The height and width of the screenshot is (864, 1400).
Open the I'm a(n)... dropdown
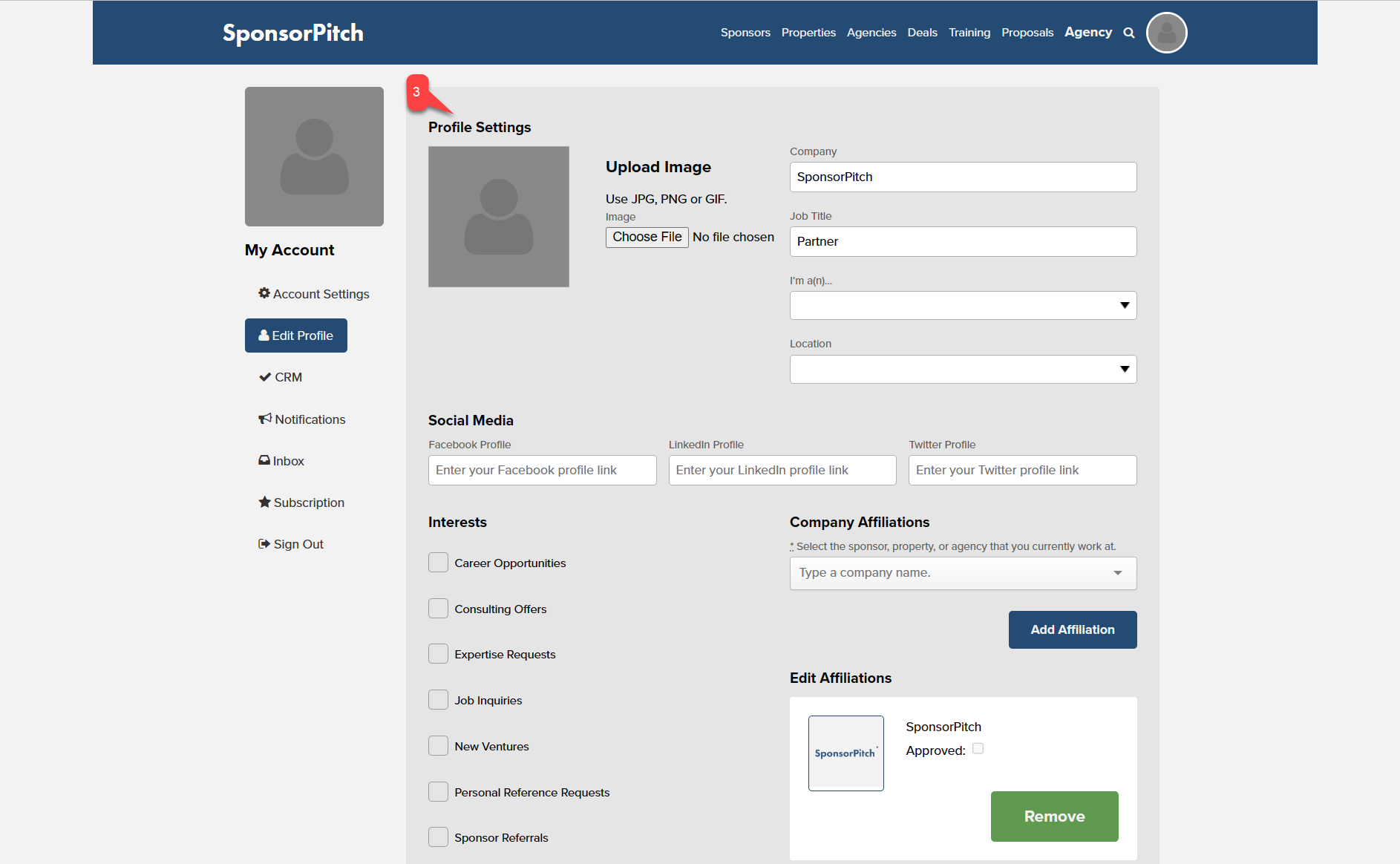[963, 305]
